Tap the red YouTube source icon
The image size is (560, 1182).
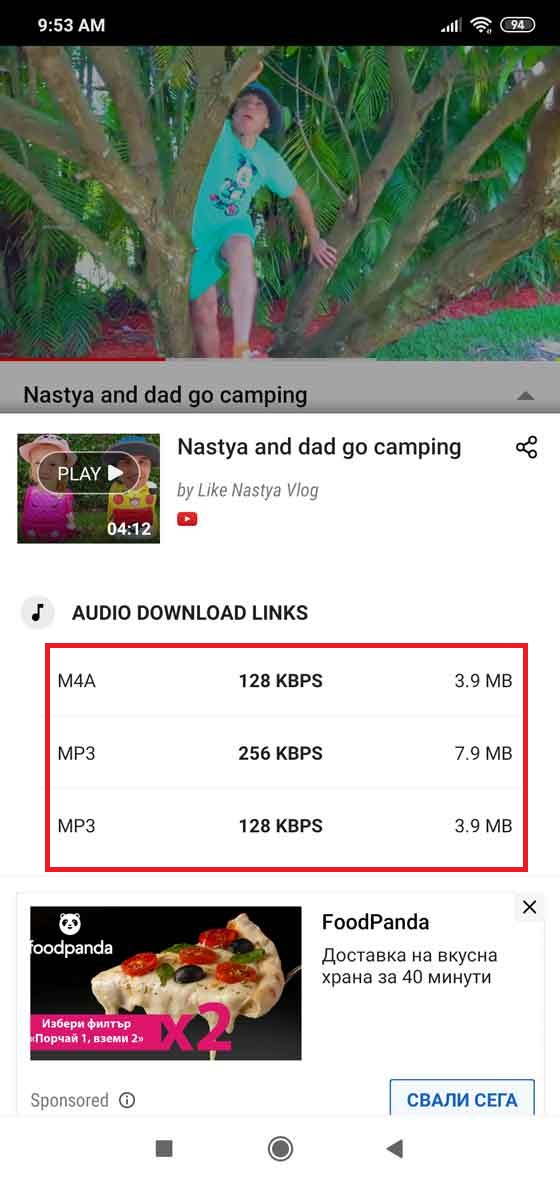[x=187, y=519]
